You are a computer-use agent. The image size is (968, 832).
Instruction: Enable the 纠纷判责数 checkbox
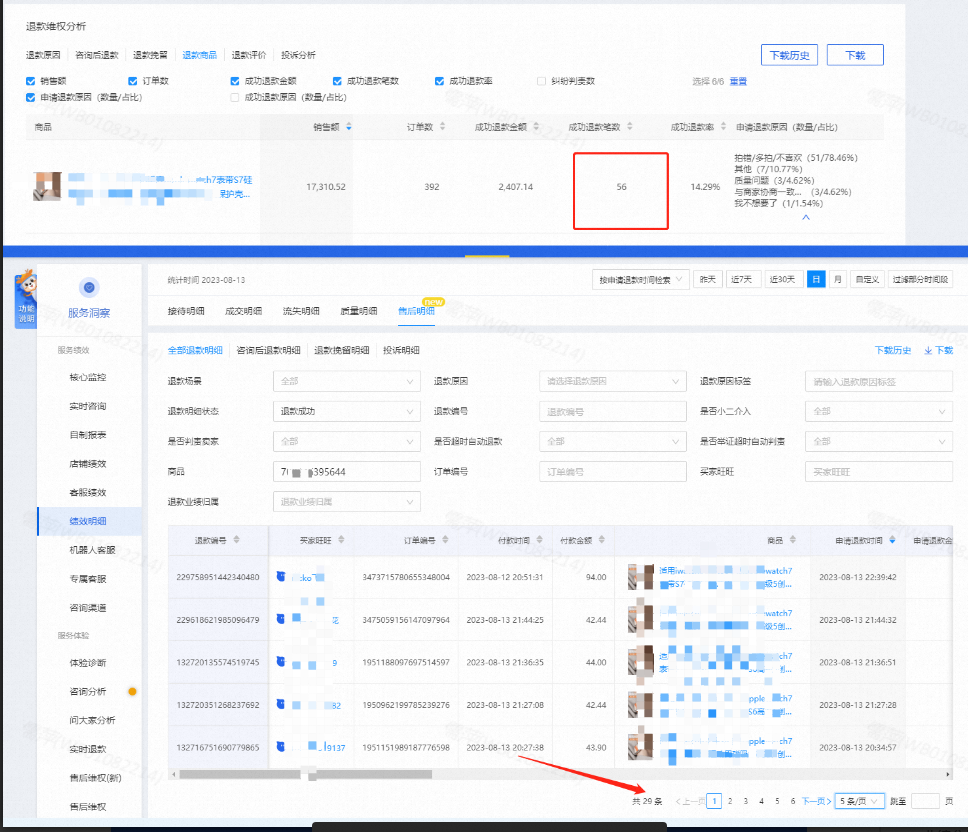541,81
